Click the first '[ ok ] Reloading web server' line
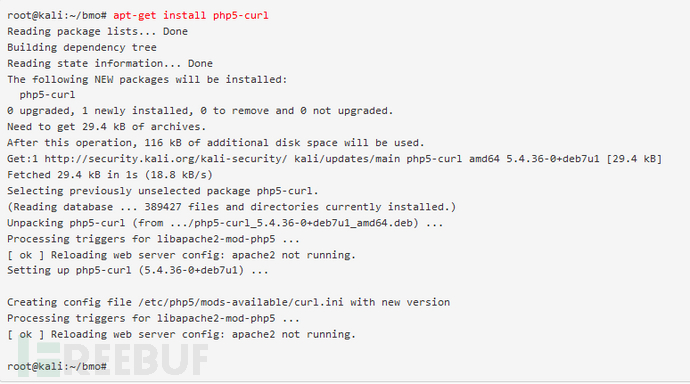The width and height of the screenshot is (690, 384). tap(181, 255)
